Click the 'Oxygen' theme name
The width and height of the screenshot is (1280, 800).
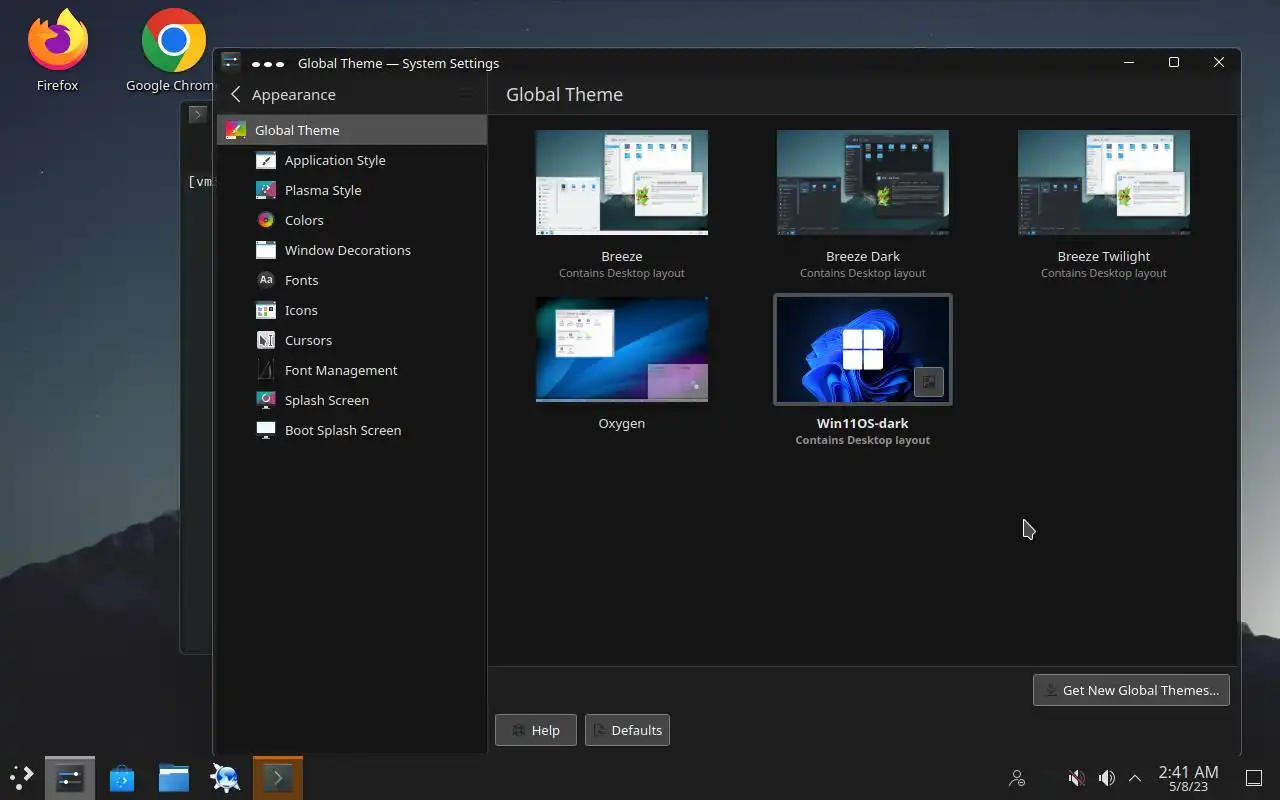(x=622, y=423)
